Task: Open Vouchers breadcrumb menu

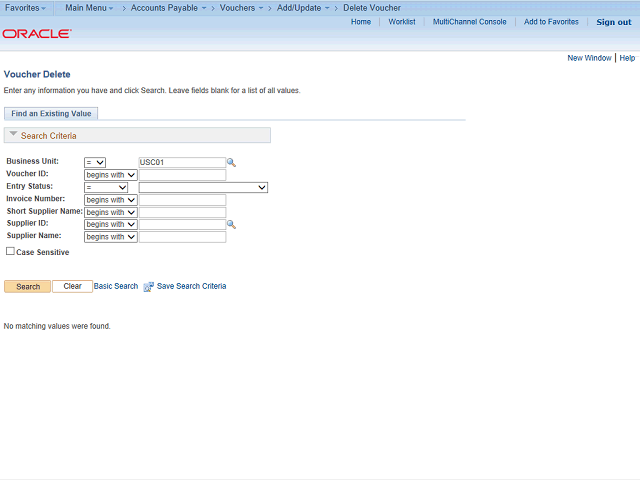Action: 241,8
